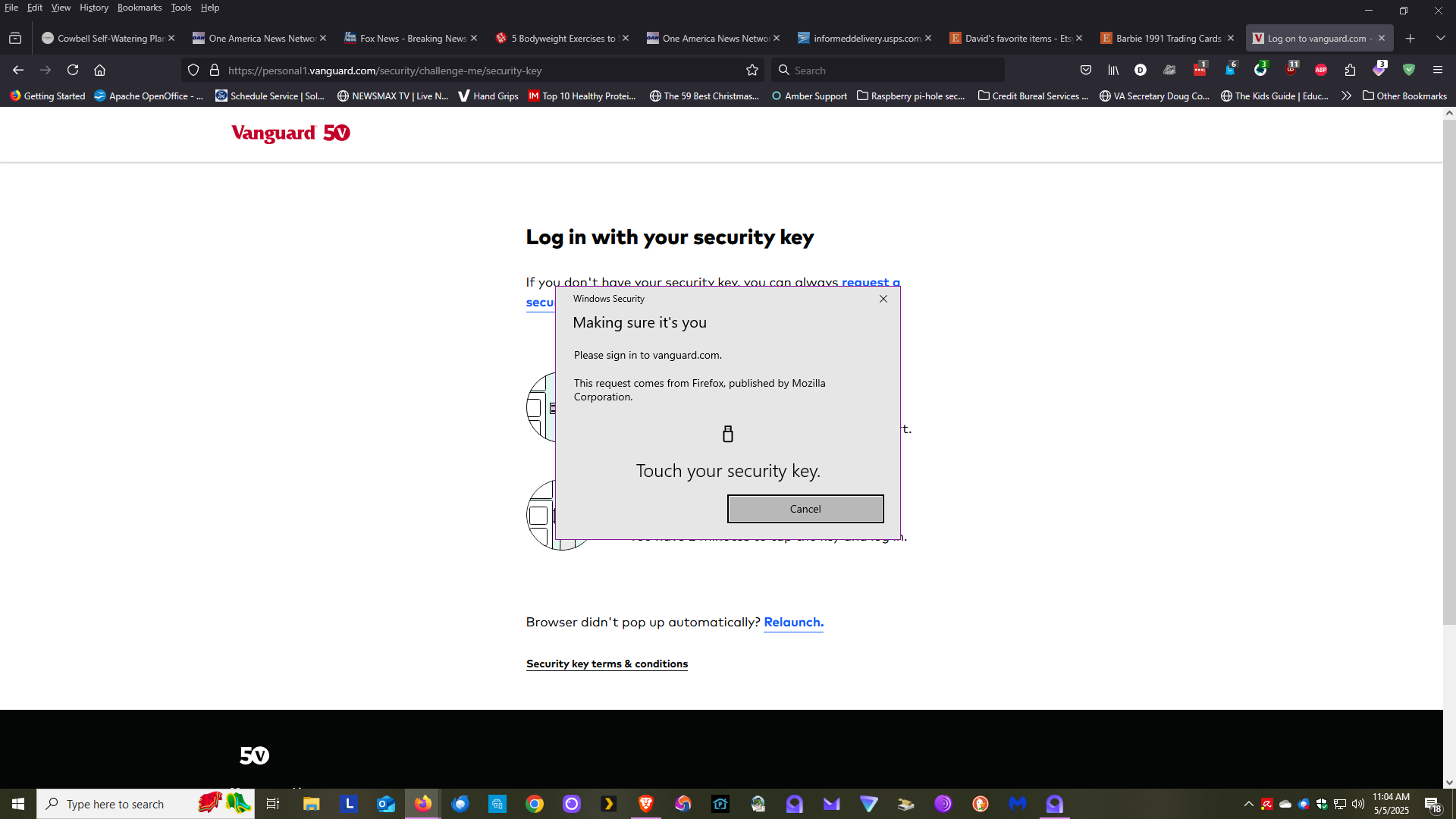The width and height of the screenshot is (1456, 819).
Task: Open Credit Bureal Services bookmark folder
Action: (1033, 96)
